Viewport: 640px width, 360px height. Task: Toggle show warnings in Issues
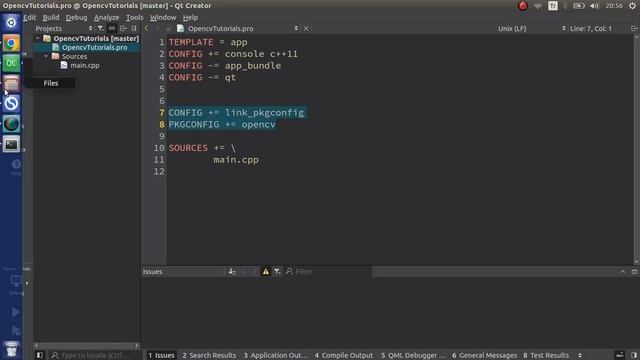[266, 271]
